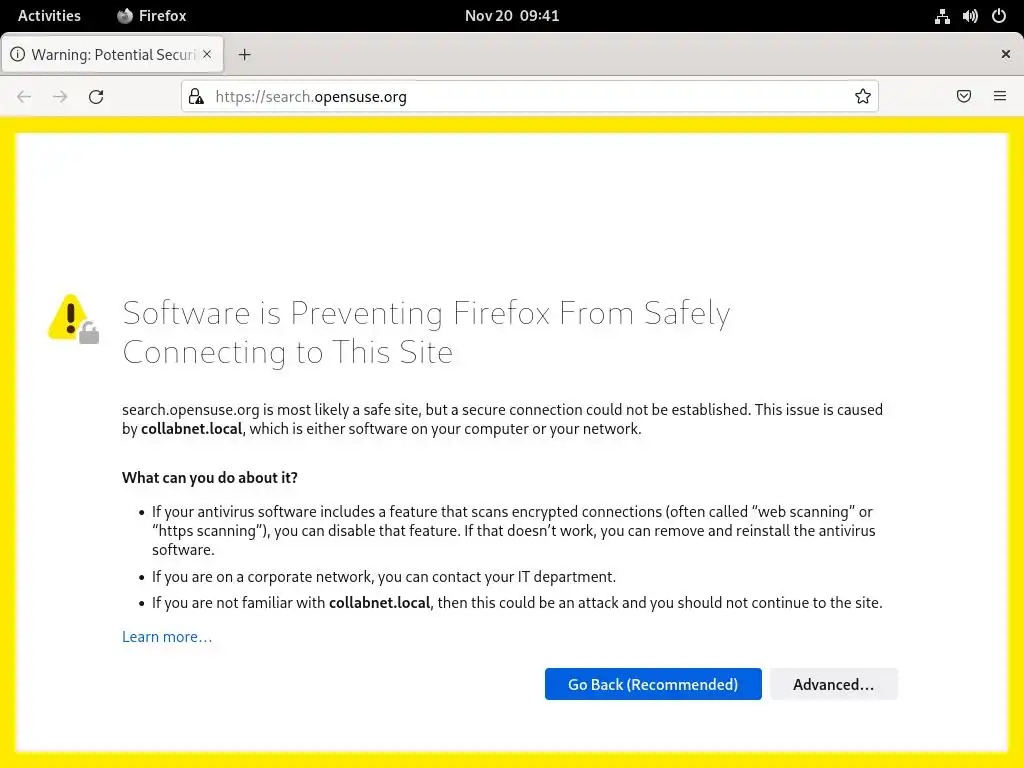
Task: Select the Warning: Potential Security tab
Action: click(x=105, y=55)
